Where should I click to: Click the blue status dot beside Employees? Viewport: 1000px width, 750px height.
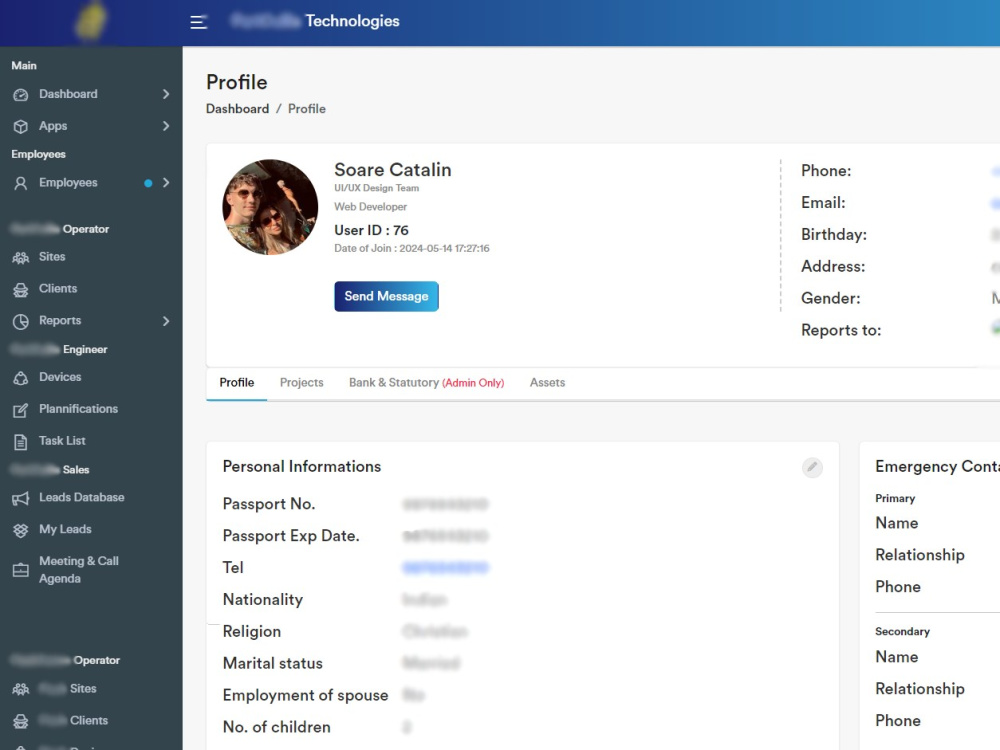tap(148, 184)
